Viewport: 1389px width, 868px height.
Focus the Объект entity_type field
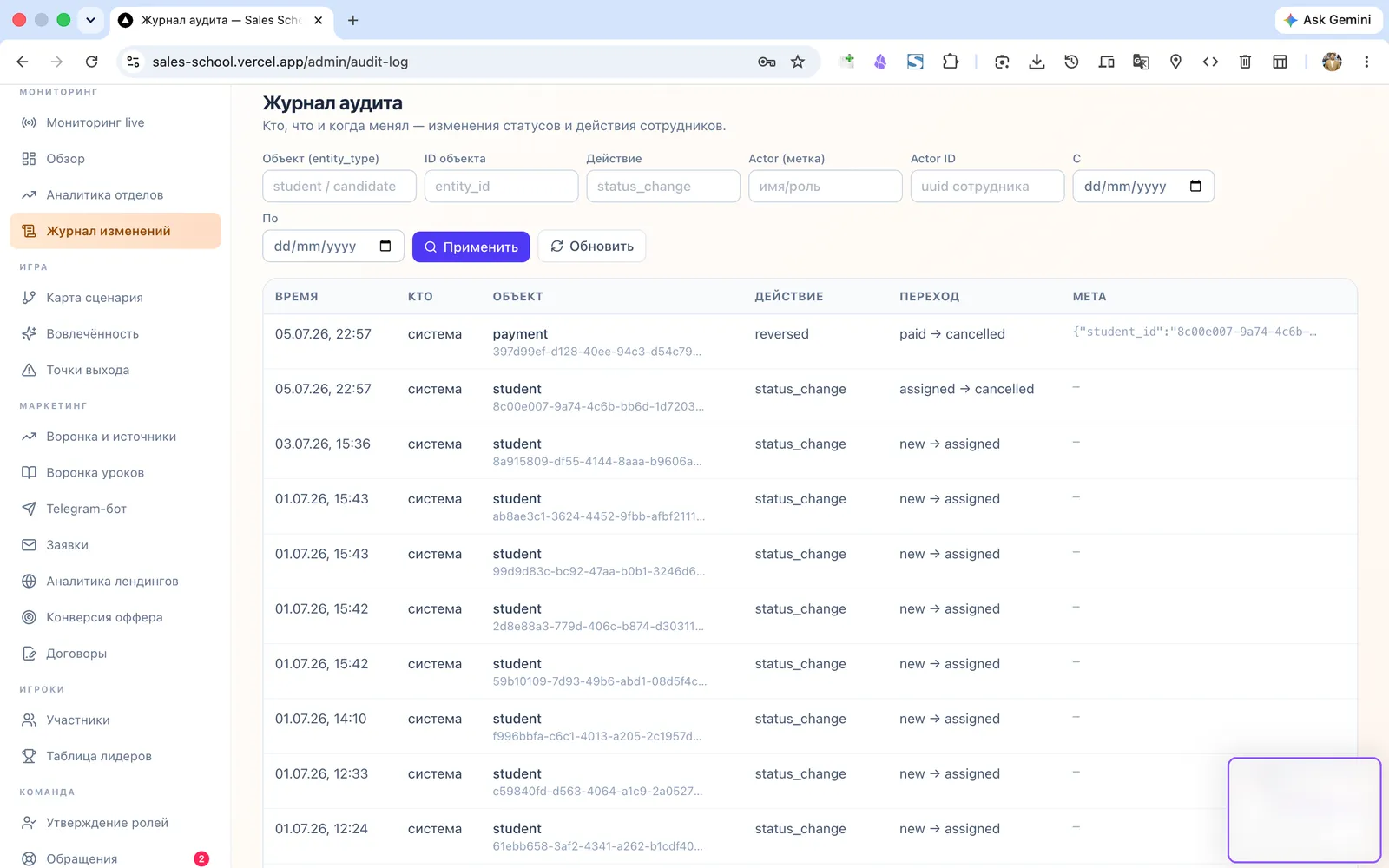(x=339, y=187)
